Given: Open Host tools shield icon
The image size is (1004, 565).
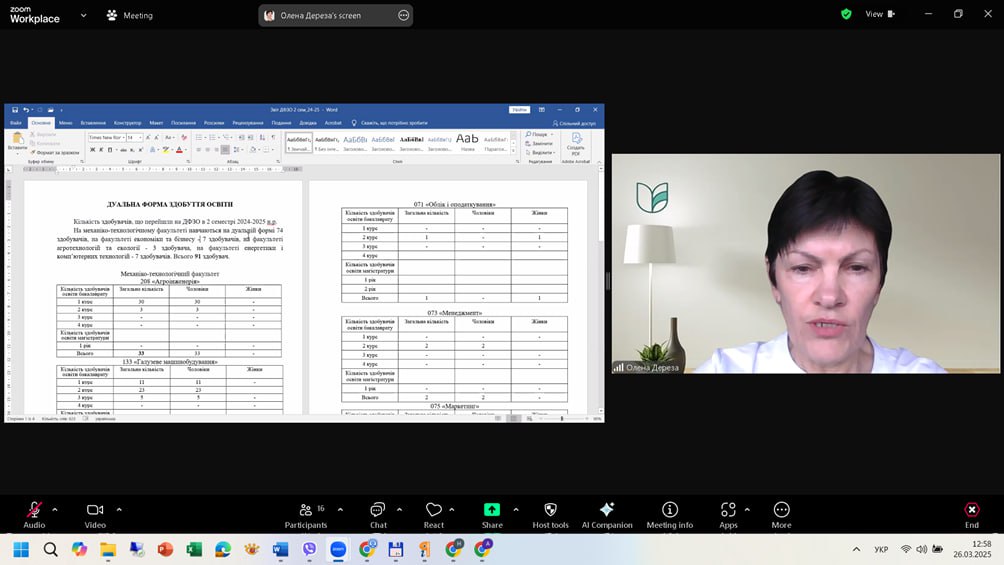Looking at the screenshot, I should 550,511.
